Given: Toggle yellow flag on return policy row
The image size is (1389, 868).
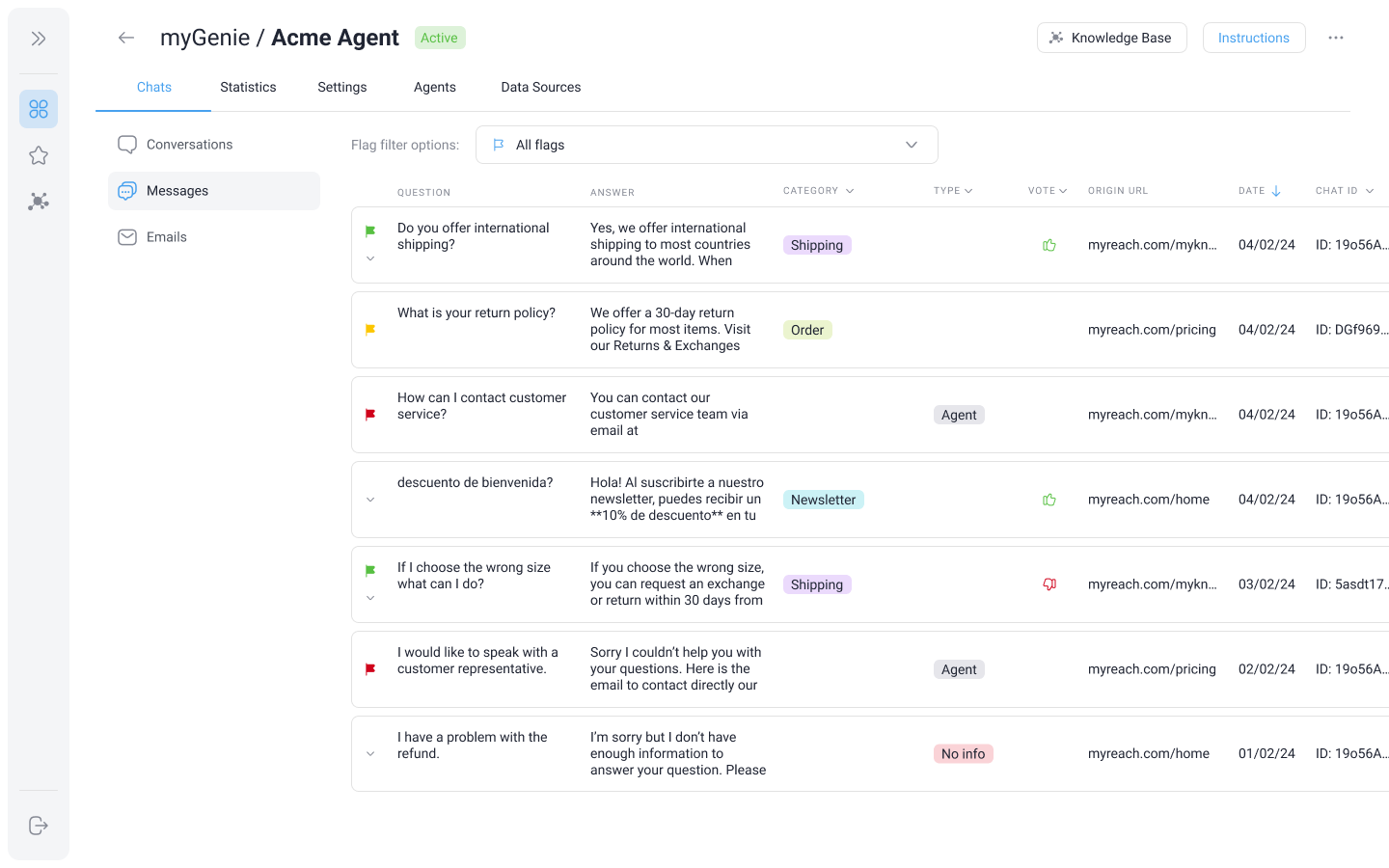Looking at the screenshot, I should pyautogui.click(x=370, y=330).
